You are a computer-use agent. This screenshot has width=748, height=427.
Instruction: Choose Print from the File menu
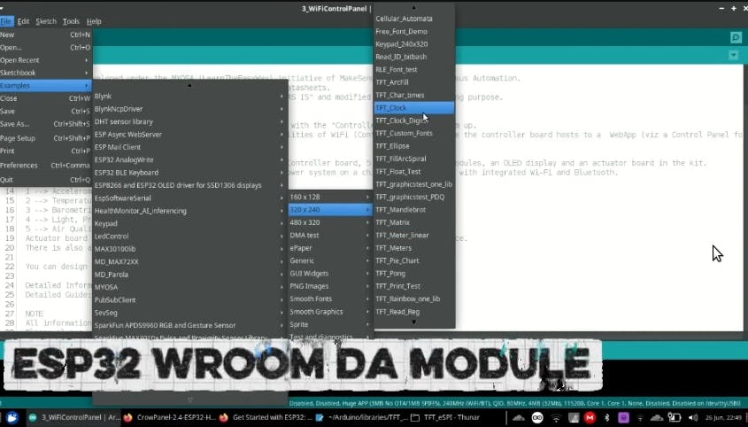pos(46,151)
